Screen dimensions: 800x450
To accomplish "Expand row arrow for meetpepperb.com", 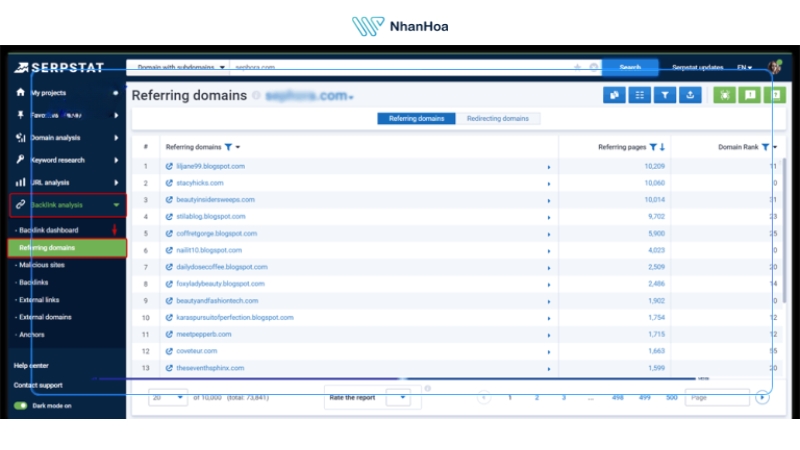I will [x=549, y=336].
